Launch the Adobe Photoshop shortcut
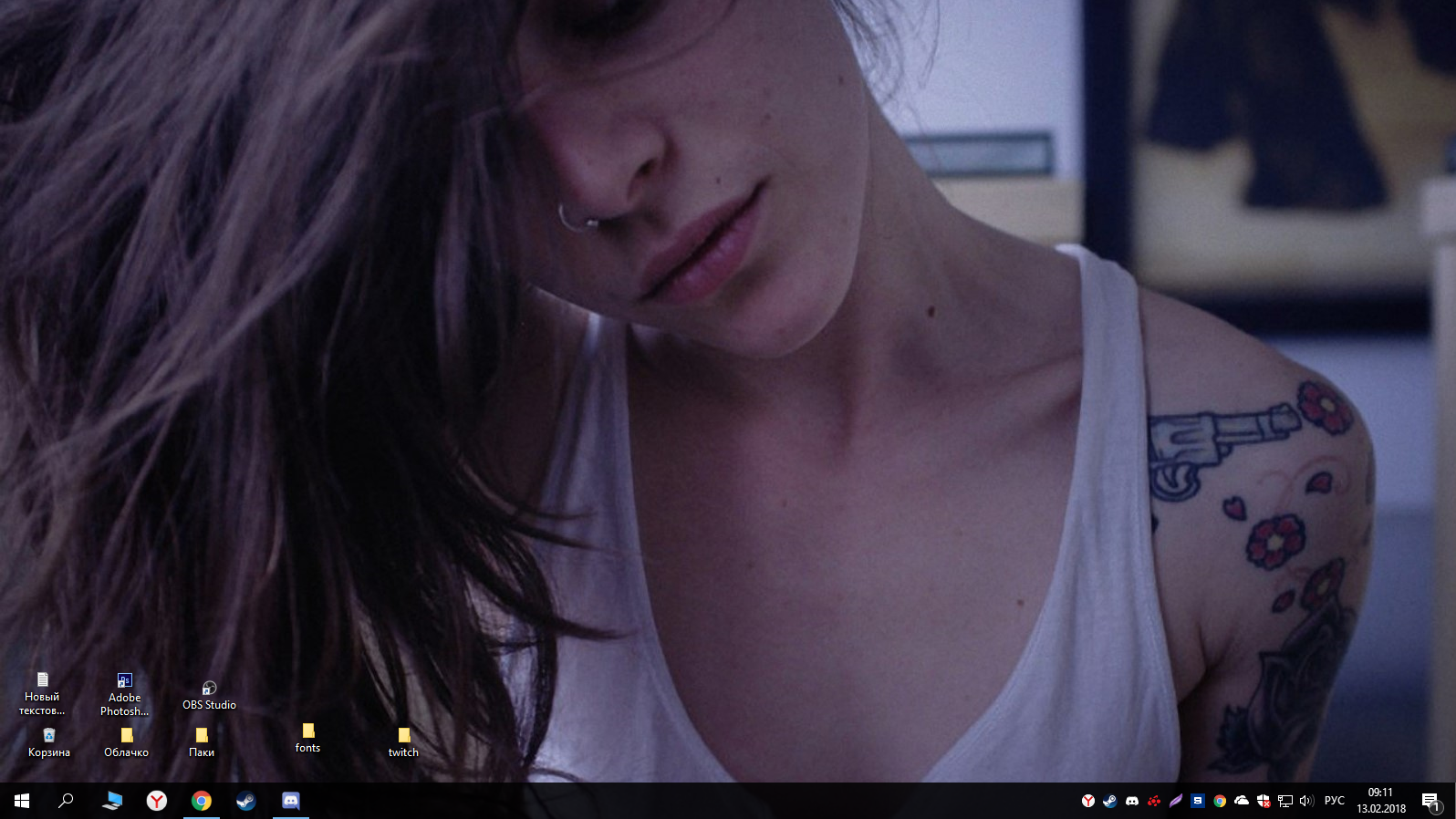 (125, 695)
